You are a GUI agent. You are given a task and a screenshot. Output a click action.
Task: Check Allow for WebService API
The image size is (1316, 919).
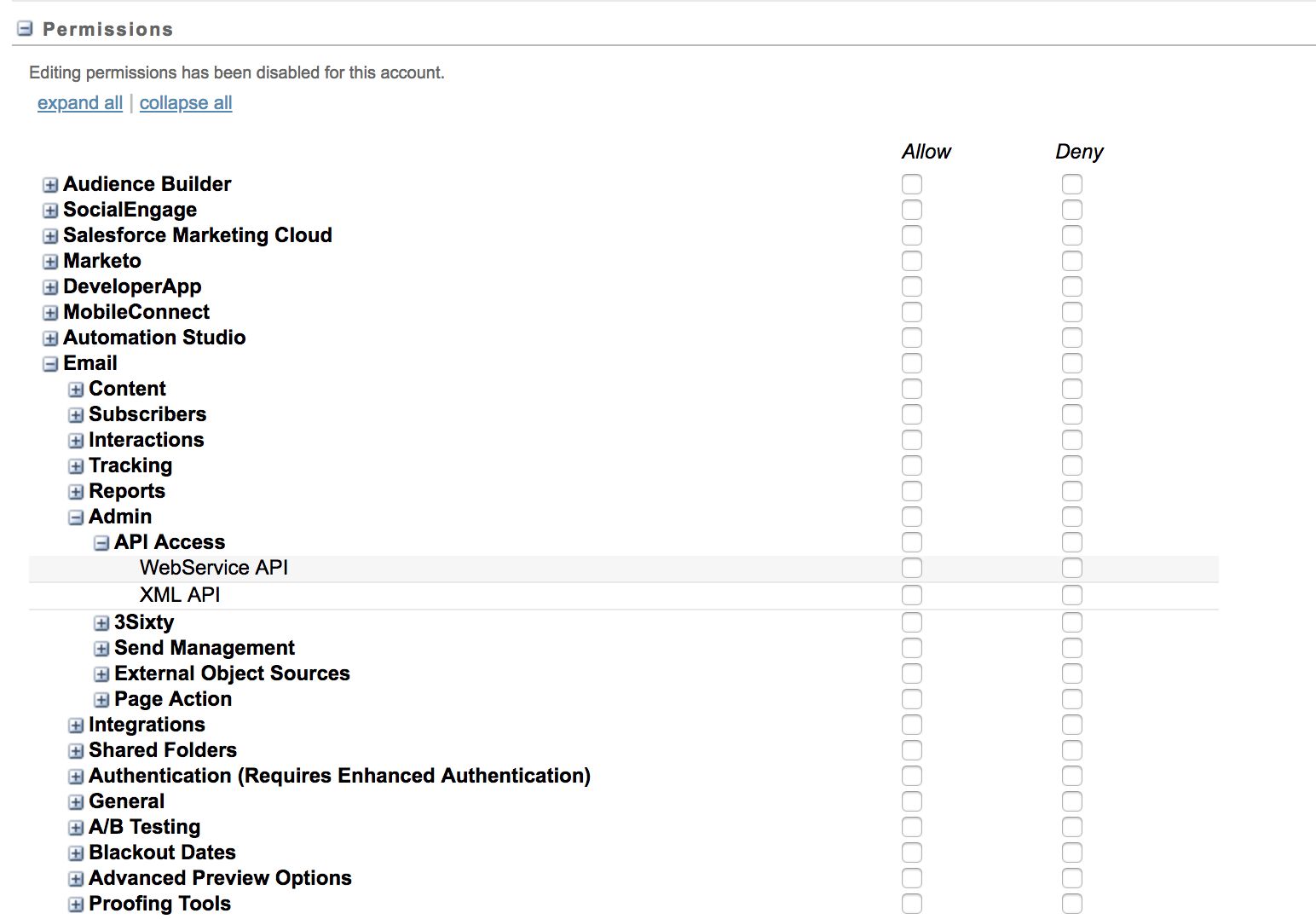pyautogui.click(x=912, y=568)
